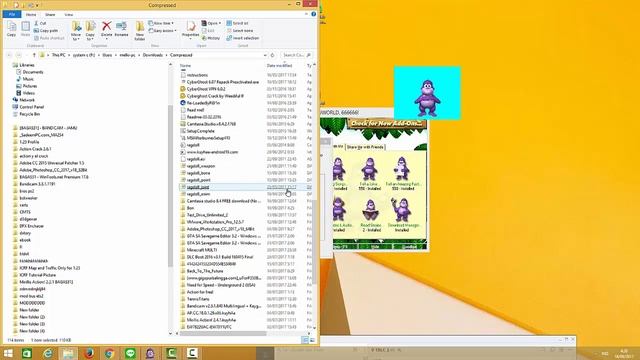Select the ragdoll_weapon file
This screenshot has width=640, height=360.
[x=200, y=166]
